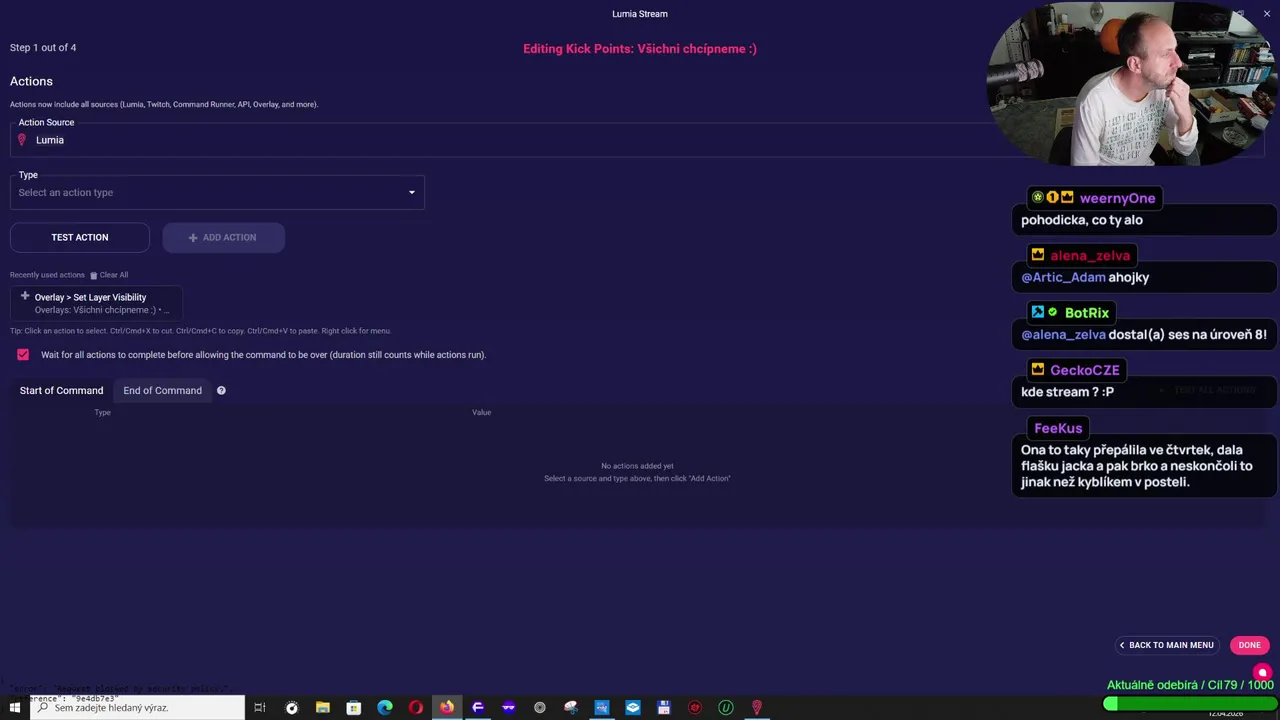Open Microsoft Store from the taskbar
This screenshot has width=1280, height=720.
tap(353, 707)
